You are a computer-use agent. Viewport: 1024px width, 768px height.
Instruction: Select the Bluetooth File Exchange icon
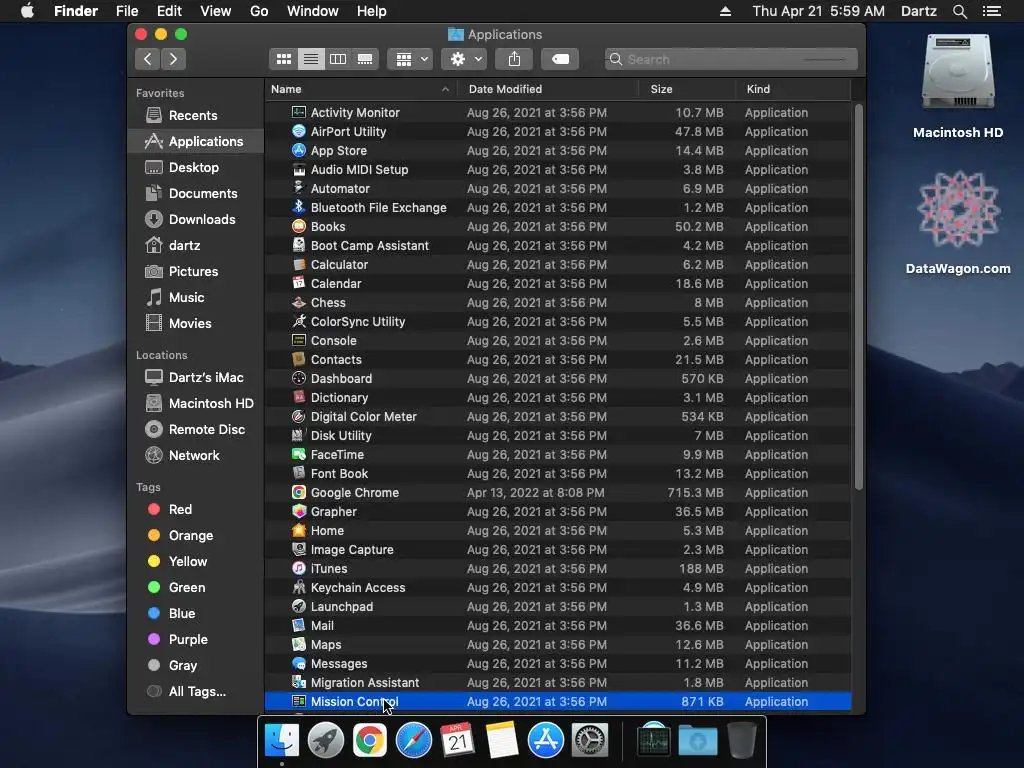click(x=298, y=207)
